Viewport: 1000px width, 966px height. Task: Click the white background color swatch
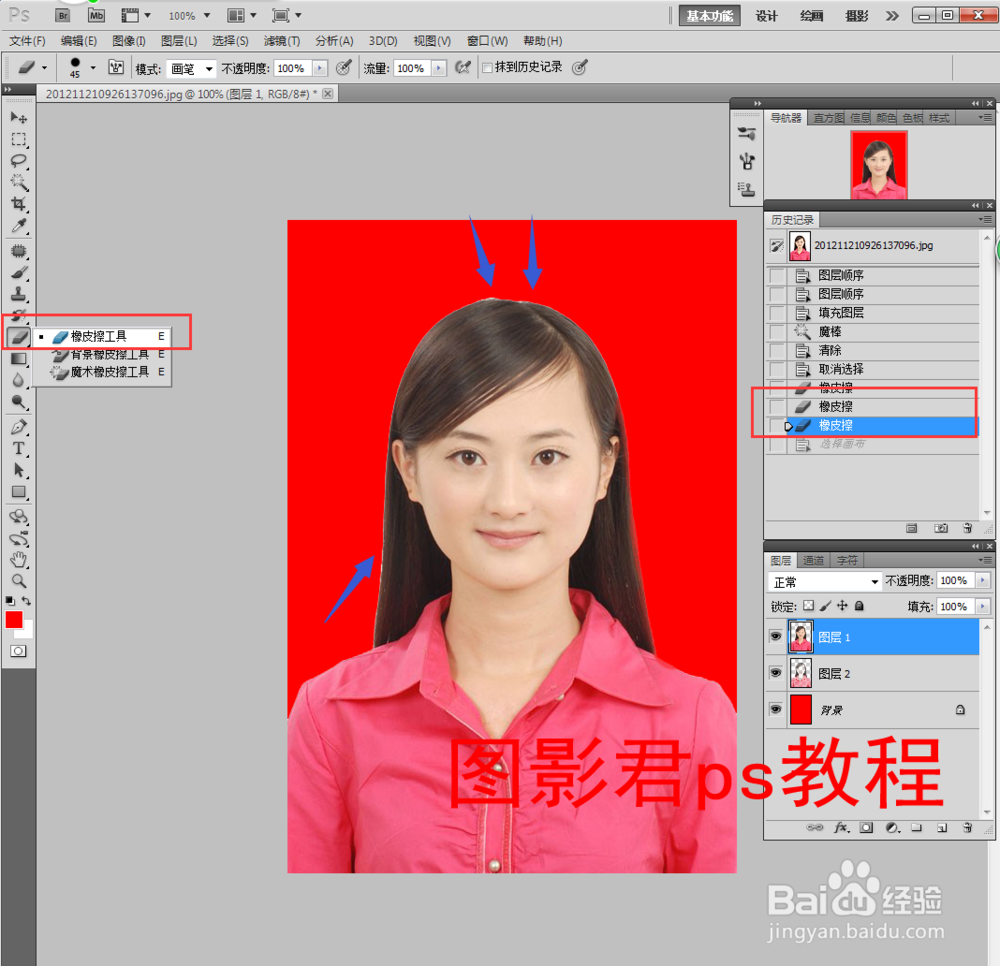pyautogui.click(x=26, y=631)
